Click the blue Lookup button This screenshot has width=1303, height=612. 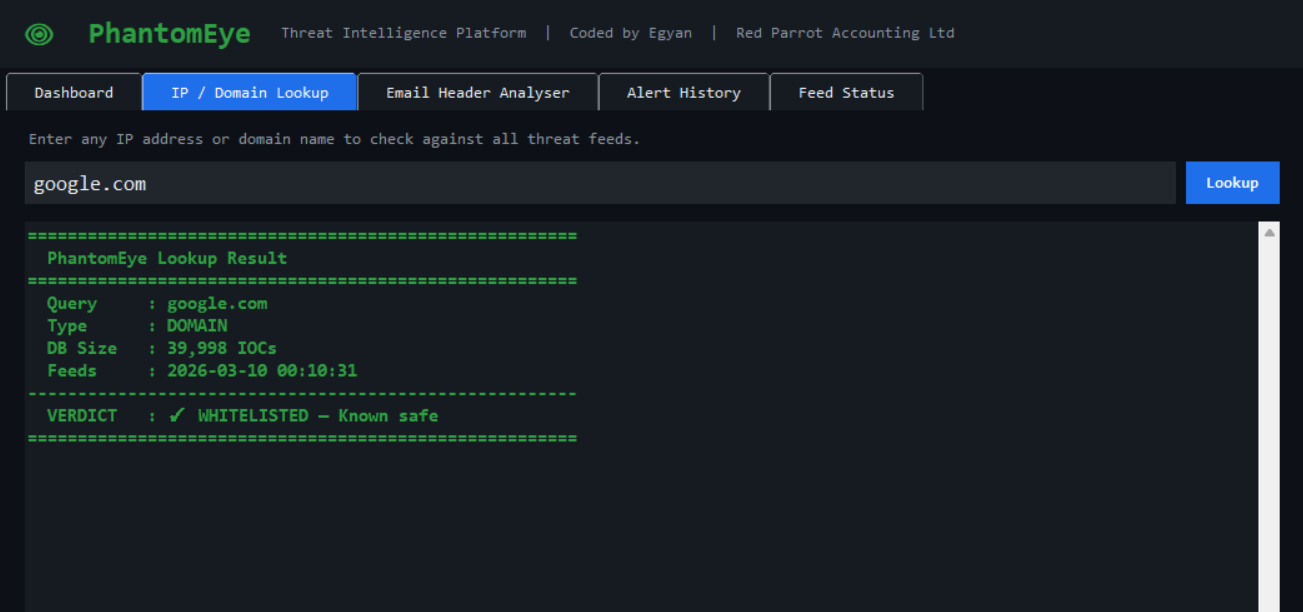tap(1232, 183)
